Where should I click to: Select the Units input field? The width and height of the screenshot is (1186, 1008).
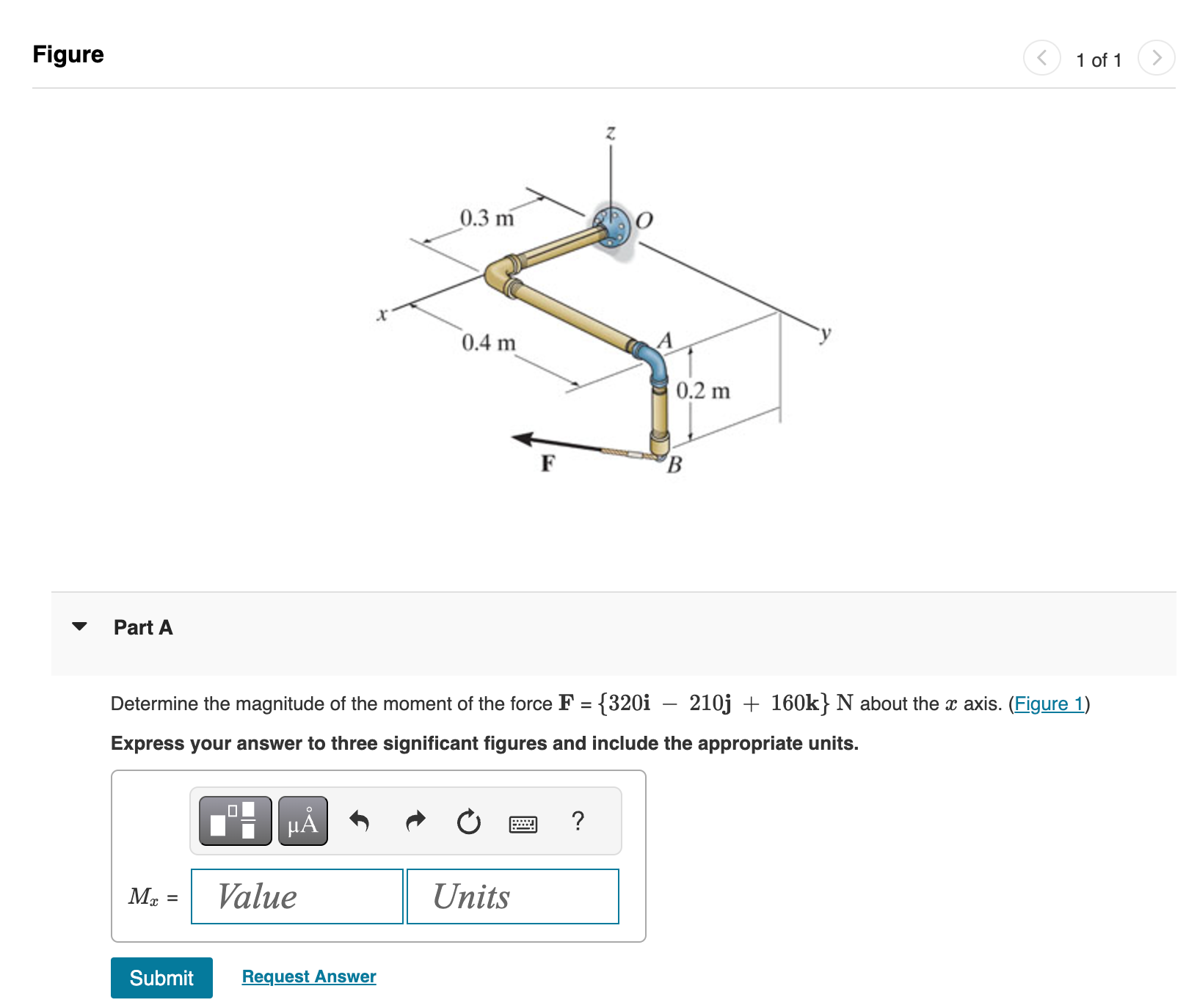pos(512,896)
